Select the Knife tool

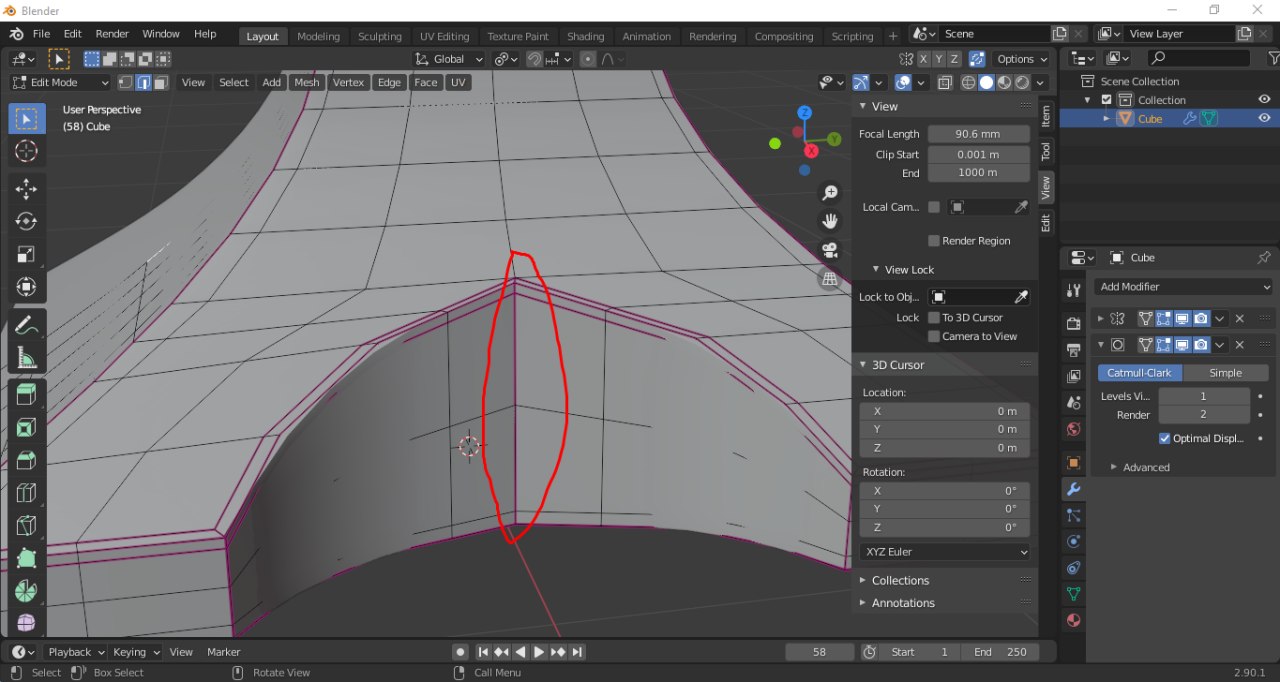point(27,526)
